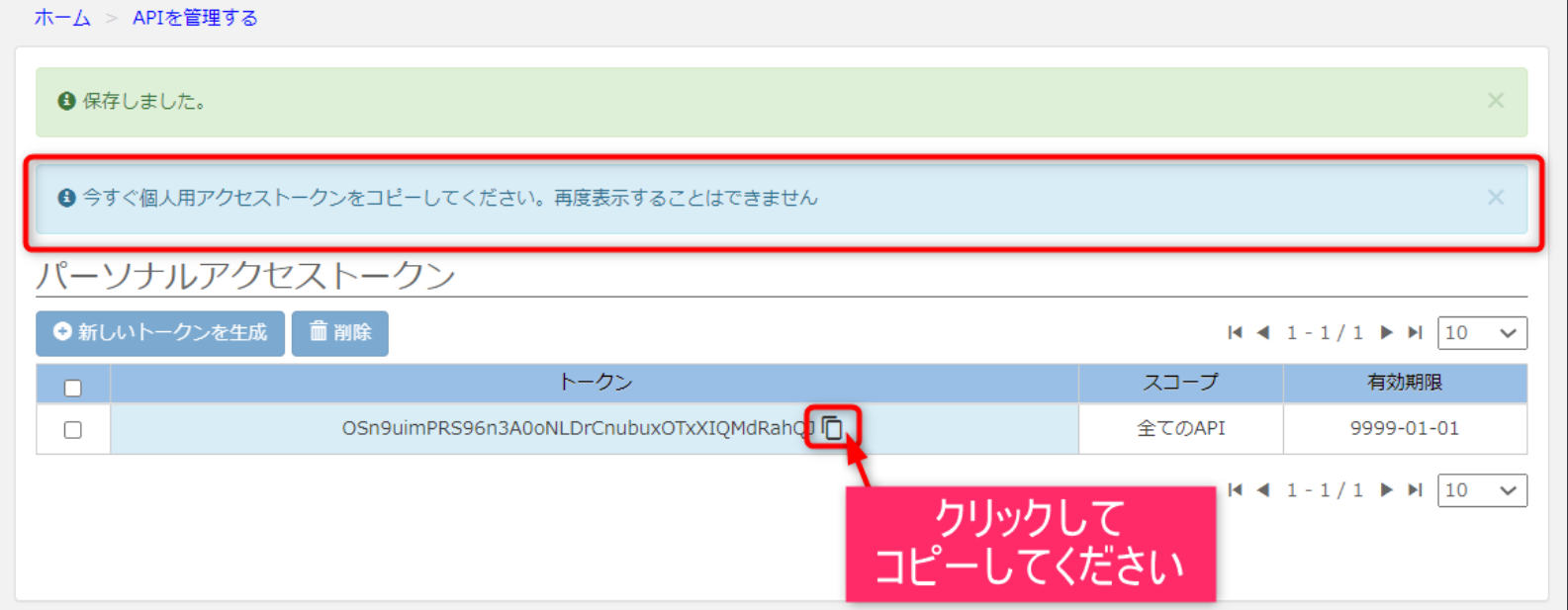
Task: Click the トークン column header
Action: click(595, 383)
